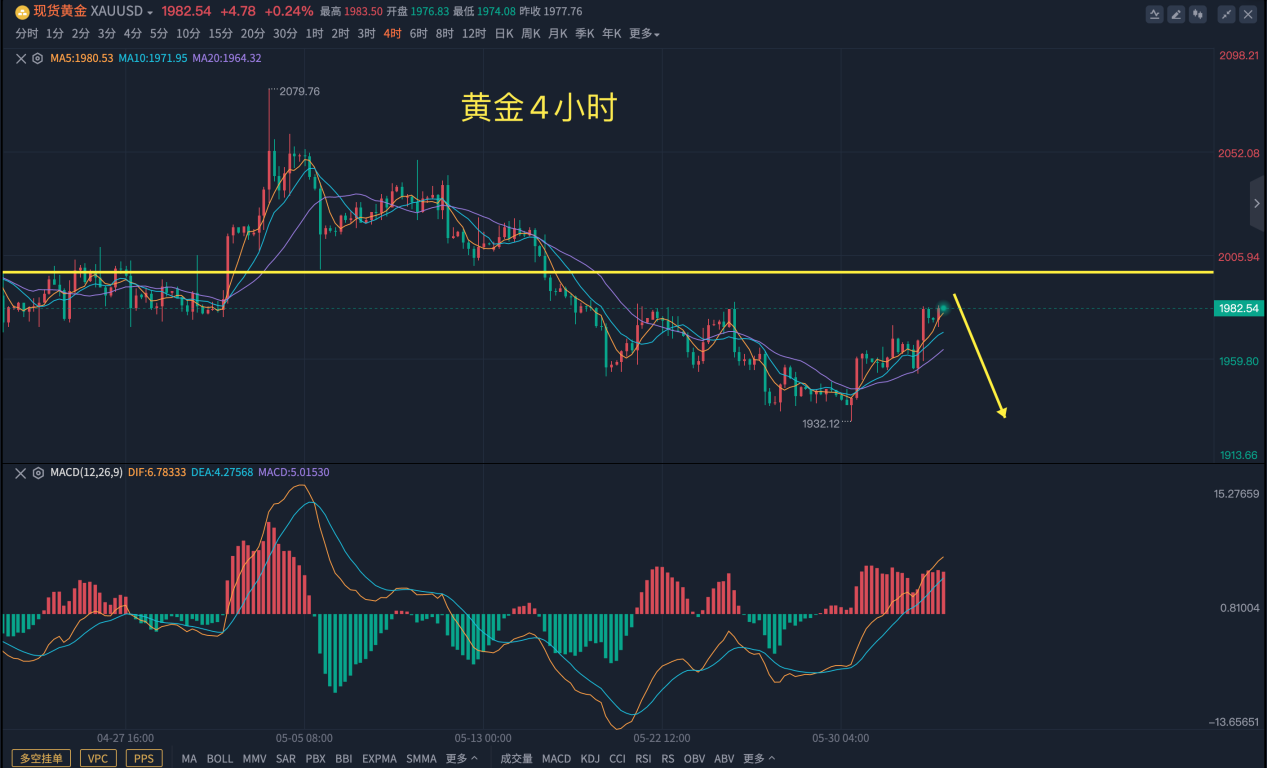Toggle the VPC indicator button
This screenshot has height=768, width=1267.
pos(98,758)
